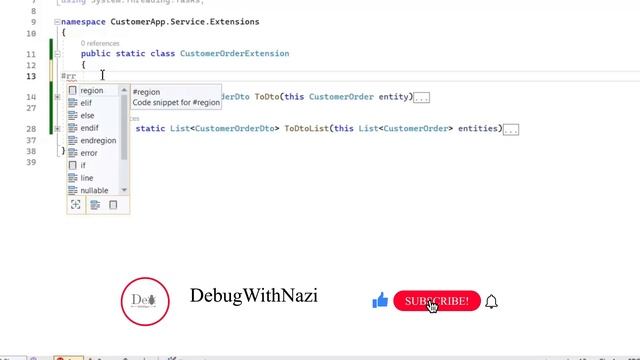Click the DebugWithNazi channel name
The height and width of the screenshot is (360, 640).
pyautogui.click(x=253, y=296)
